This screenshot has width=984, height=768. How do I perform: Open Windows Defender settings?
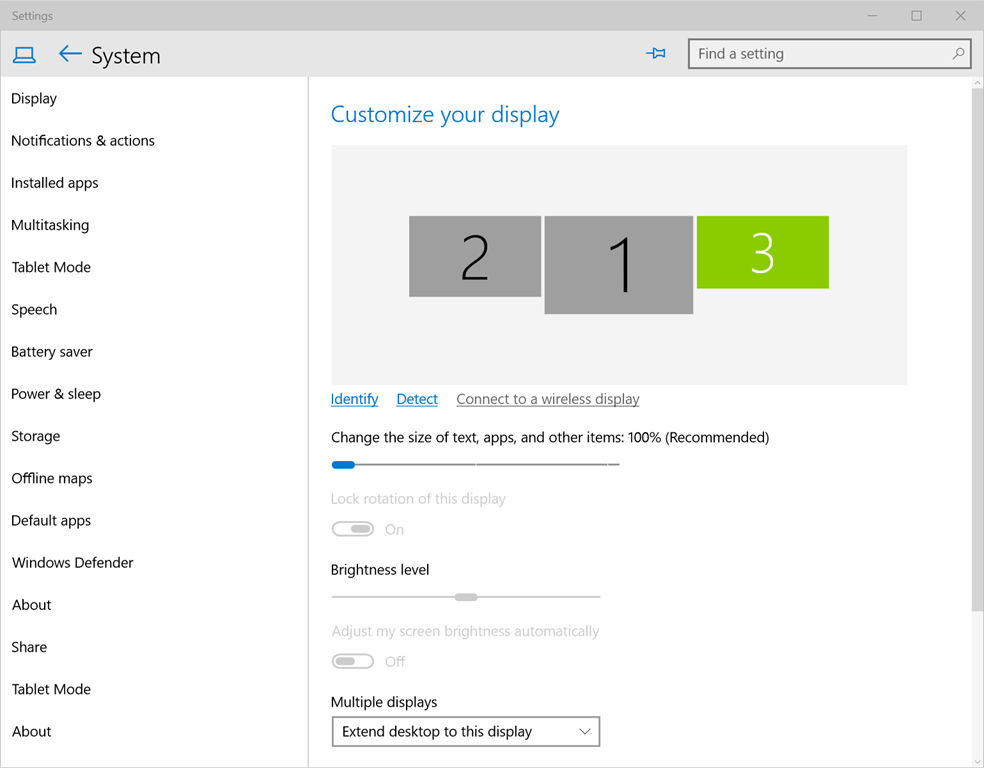coord(72,562)
